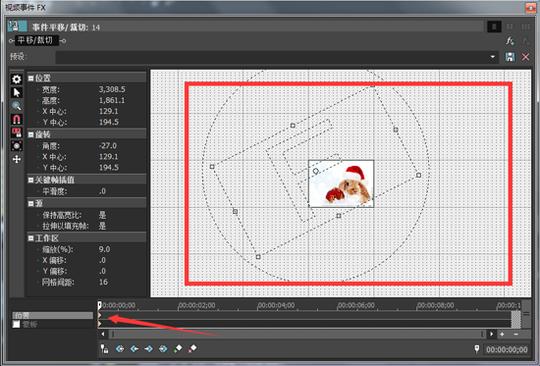540x366 pixels.
Task: Click the X 偏移 value .0
Action: pyautogui.click(x=102, y=260)
